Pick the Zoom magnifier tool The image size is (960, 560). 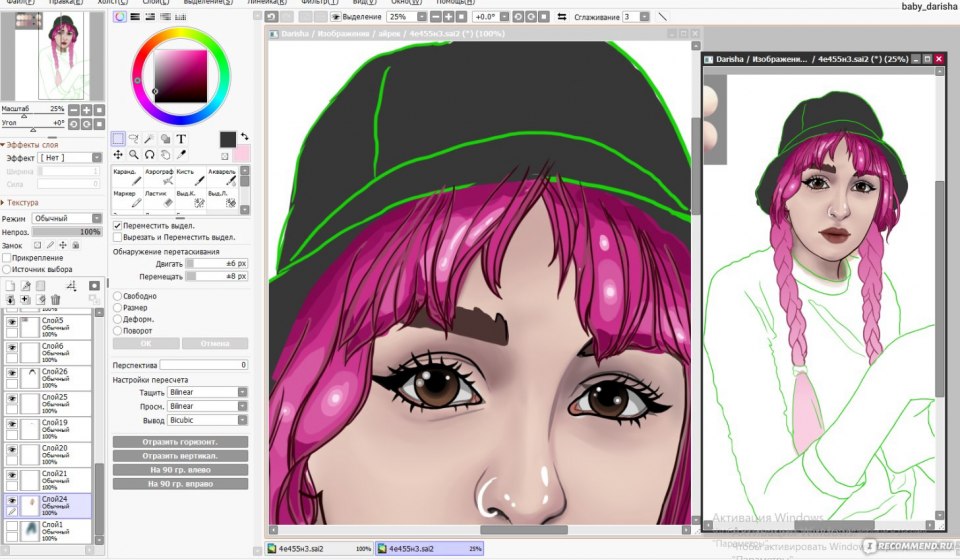tap(134, 155)
